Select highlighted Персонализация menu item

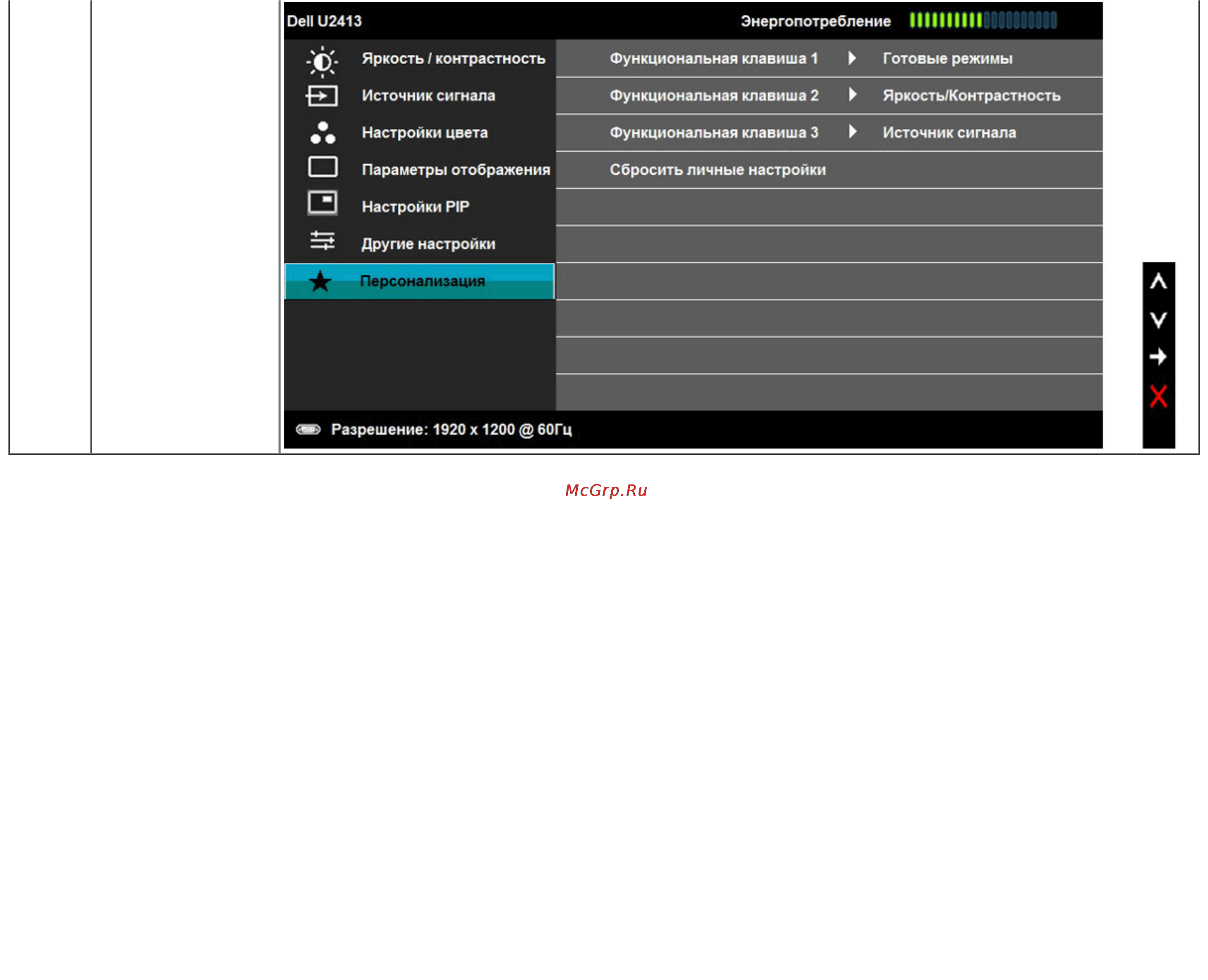tap(419, 280)
